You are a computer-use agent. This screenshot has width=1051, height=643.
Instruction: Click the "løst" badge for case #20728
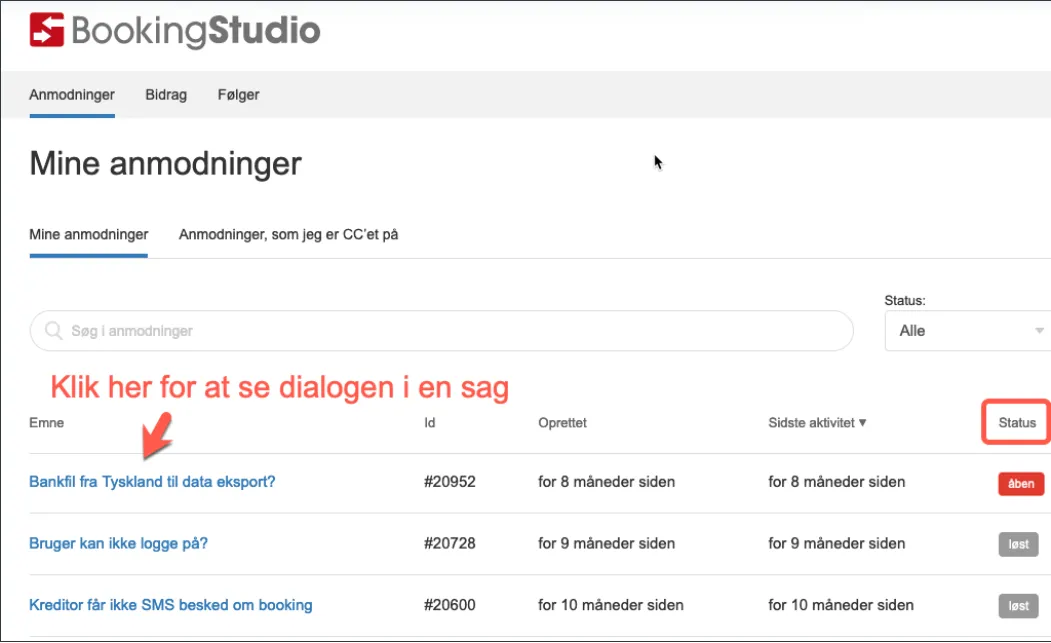point(1019,544)
